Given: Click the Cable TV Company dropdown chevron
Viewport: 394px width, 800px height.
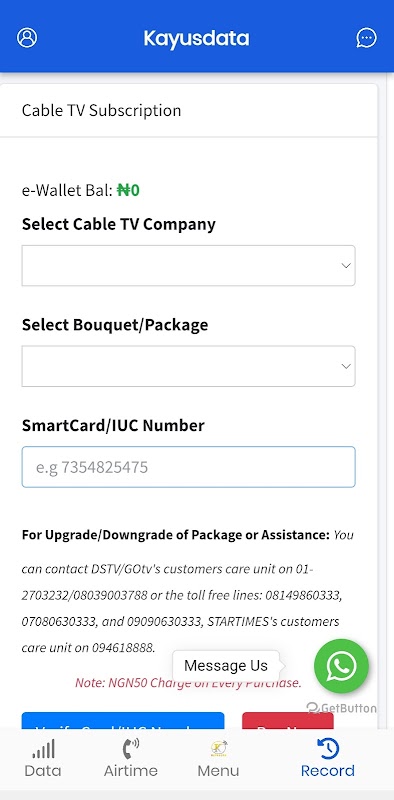Looking at the screenshot, I should 346,266.
